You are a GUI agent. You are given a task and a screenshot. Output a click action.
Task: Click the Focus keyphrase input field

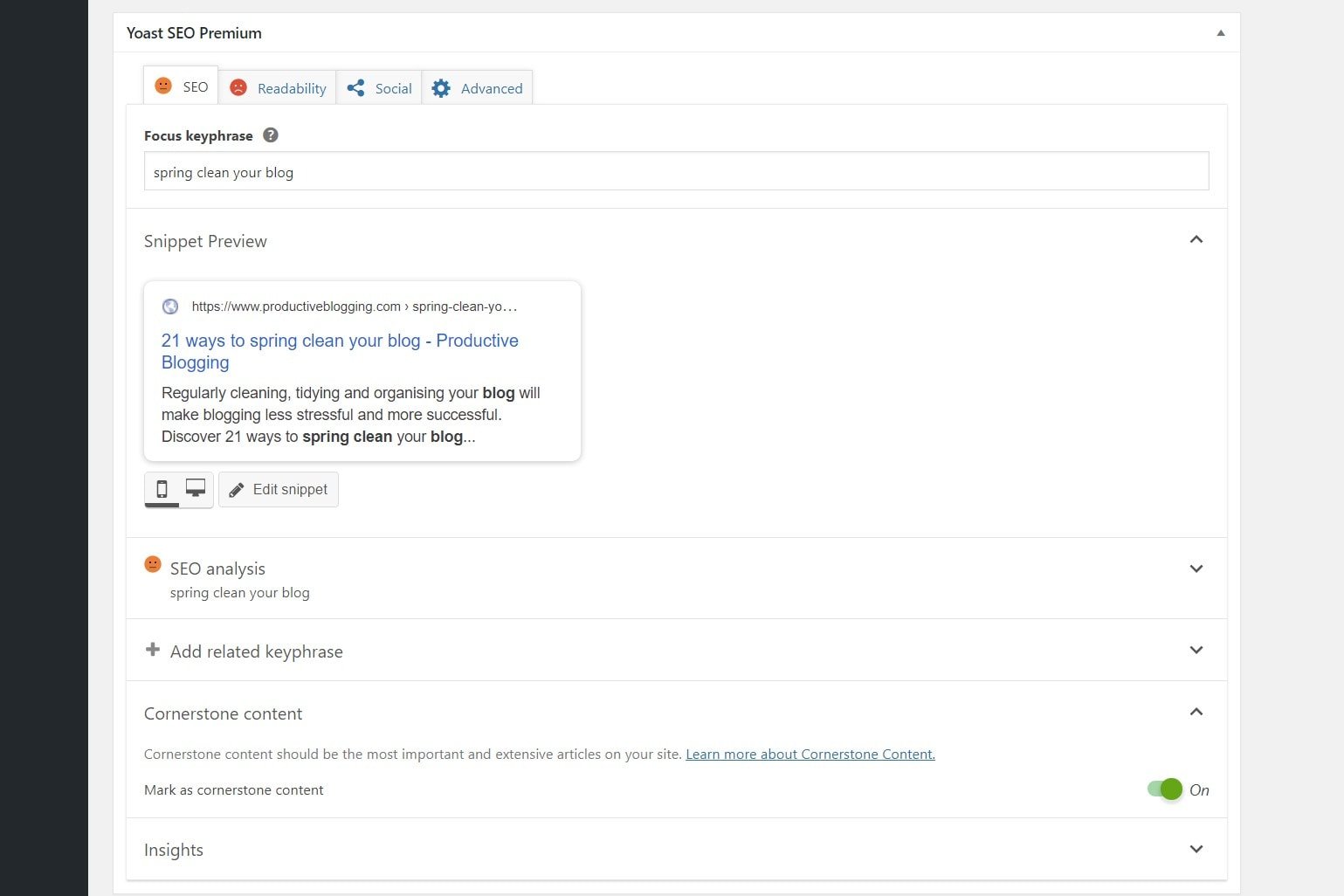click(676, 171)
